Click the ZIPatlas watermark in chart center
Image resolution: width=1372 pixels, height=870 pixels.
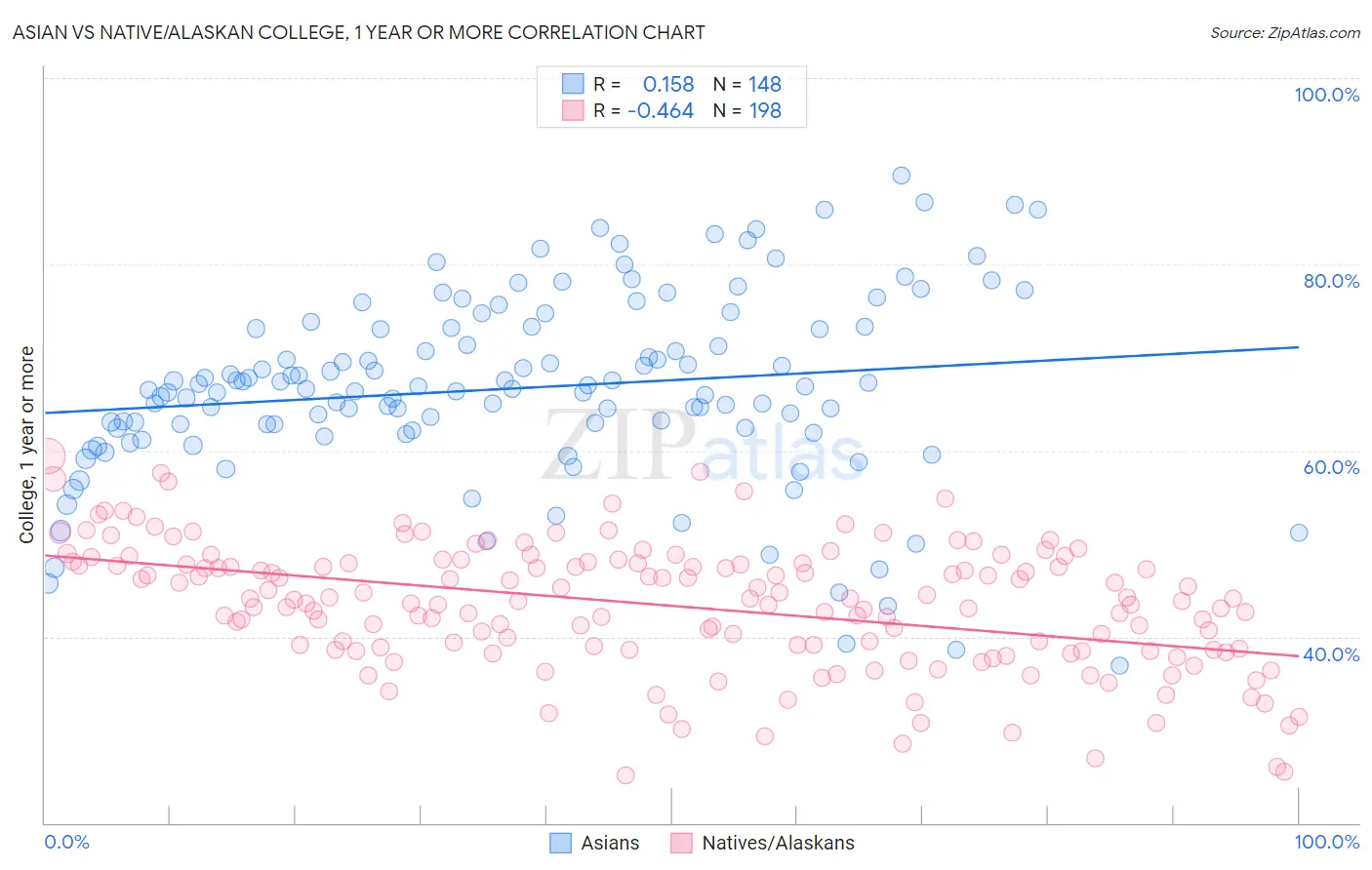[x=703, y=446]
